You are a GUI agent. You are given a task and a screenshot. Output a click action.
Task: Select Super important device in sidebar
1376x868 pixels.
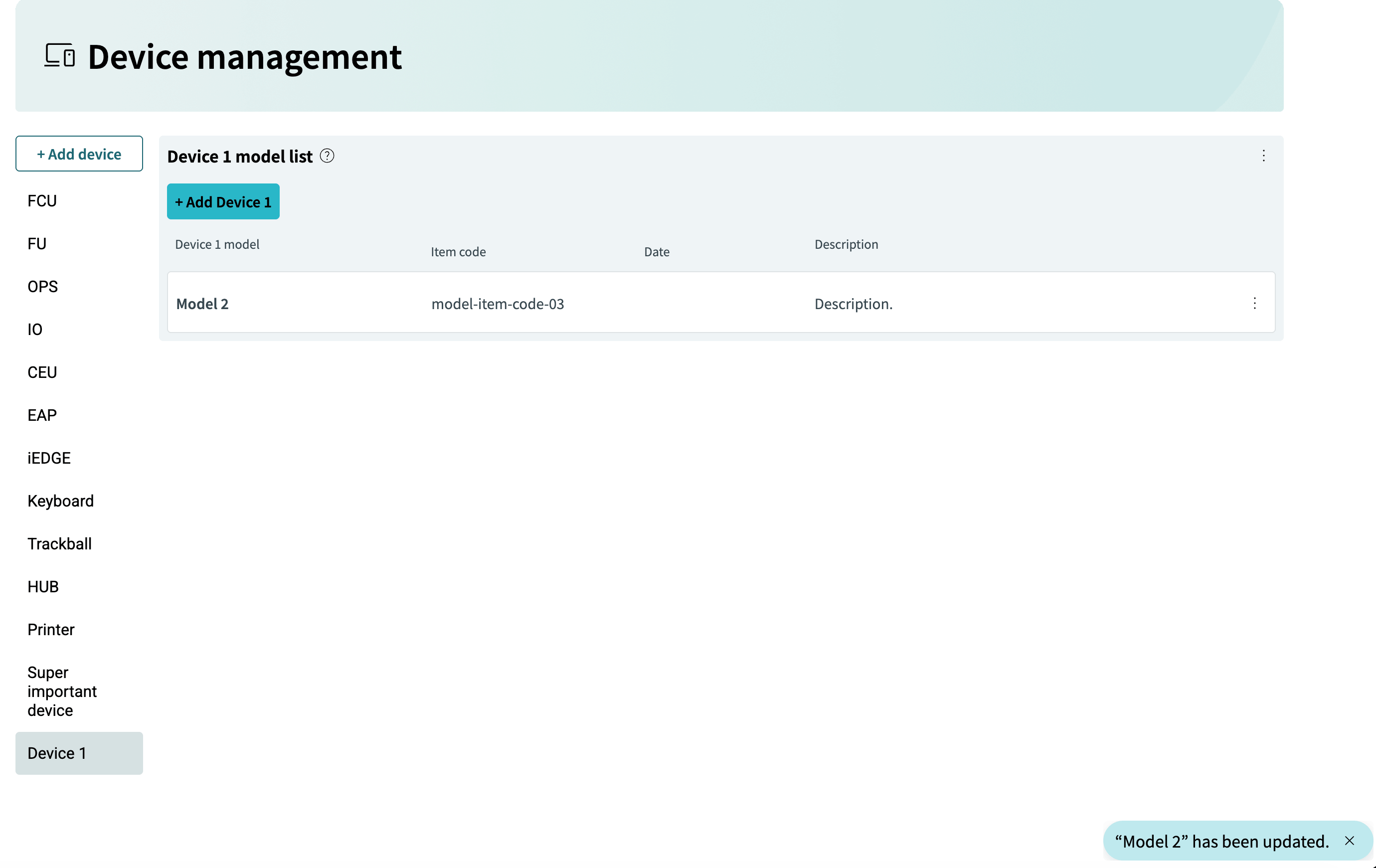click(79, 691)
